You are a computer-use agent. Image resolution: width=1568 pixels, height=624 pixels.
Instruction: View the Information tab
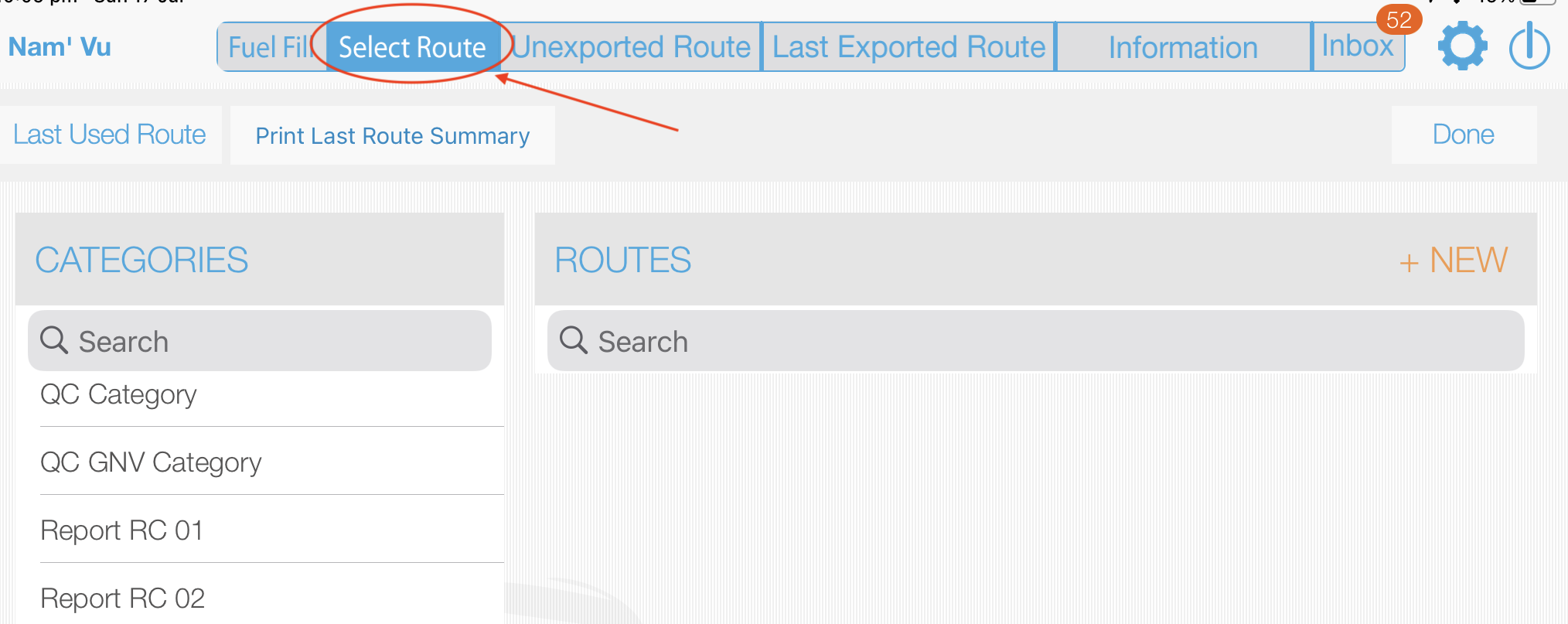[1182, 46]
